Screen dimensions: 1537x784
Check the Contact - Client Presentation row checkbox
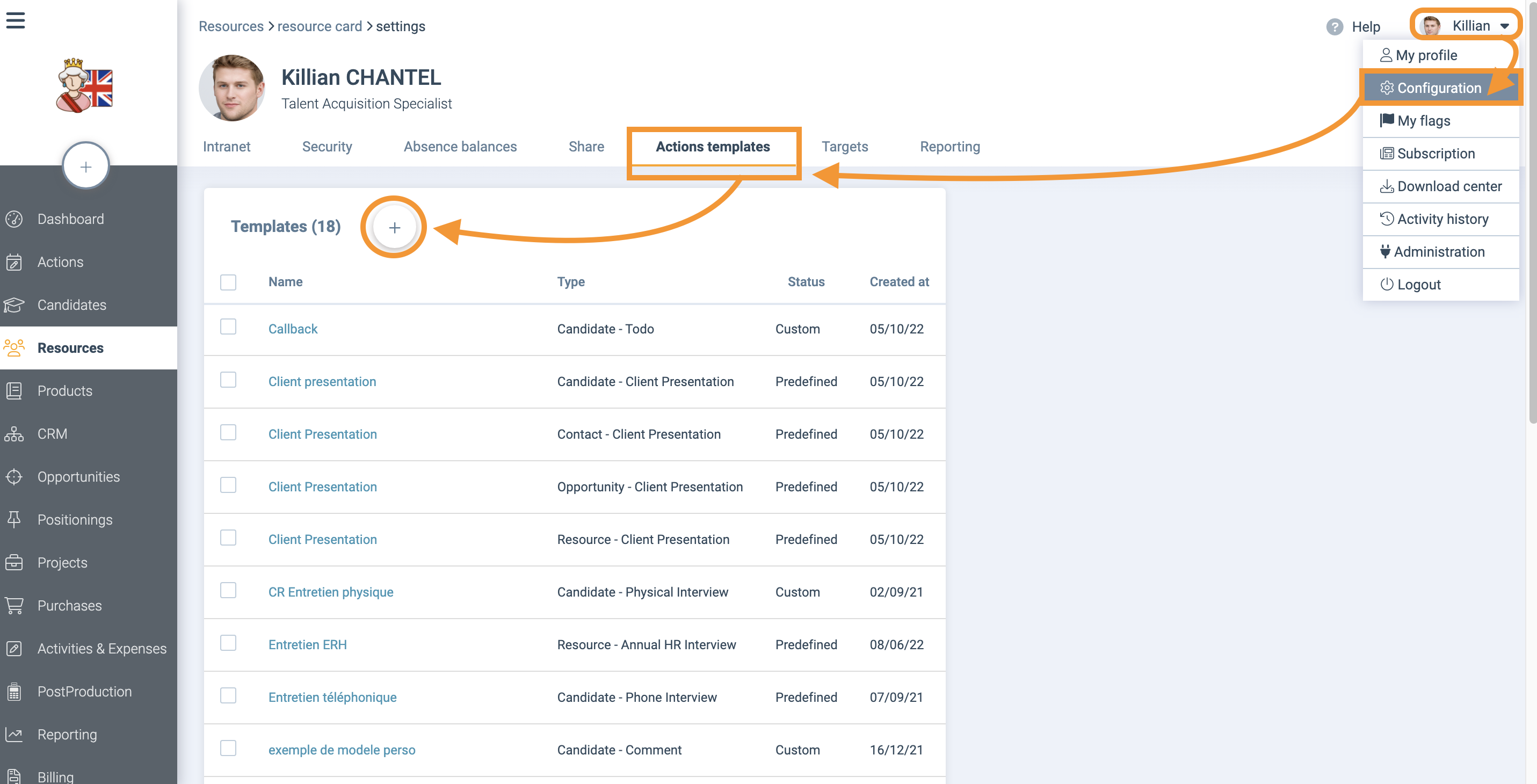[228, 432]
